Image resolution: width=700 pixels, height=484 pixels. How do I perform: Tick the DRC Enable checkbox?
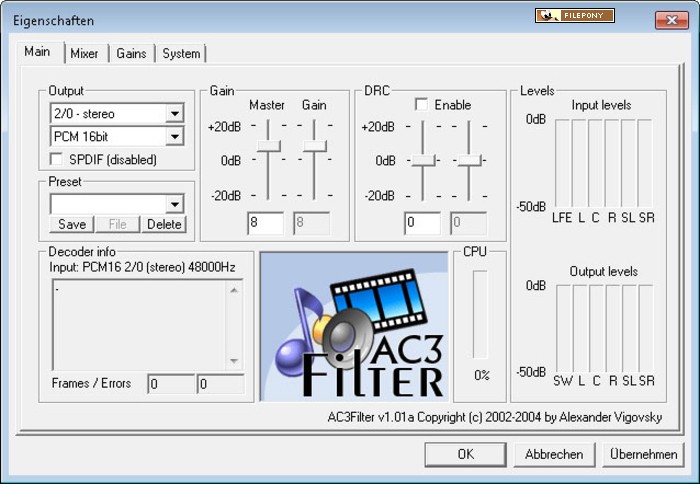pyautogui.click(x=421, y=104)
